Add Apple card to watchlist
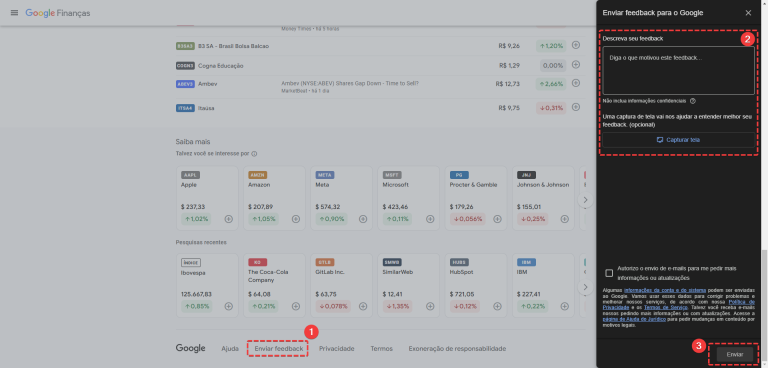768x368 pixels. pyautogui.click(x=229, y=219)
